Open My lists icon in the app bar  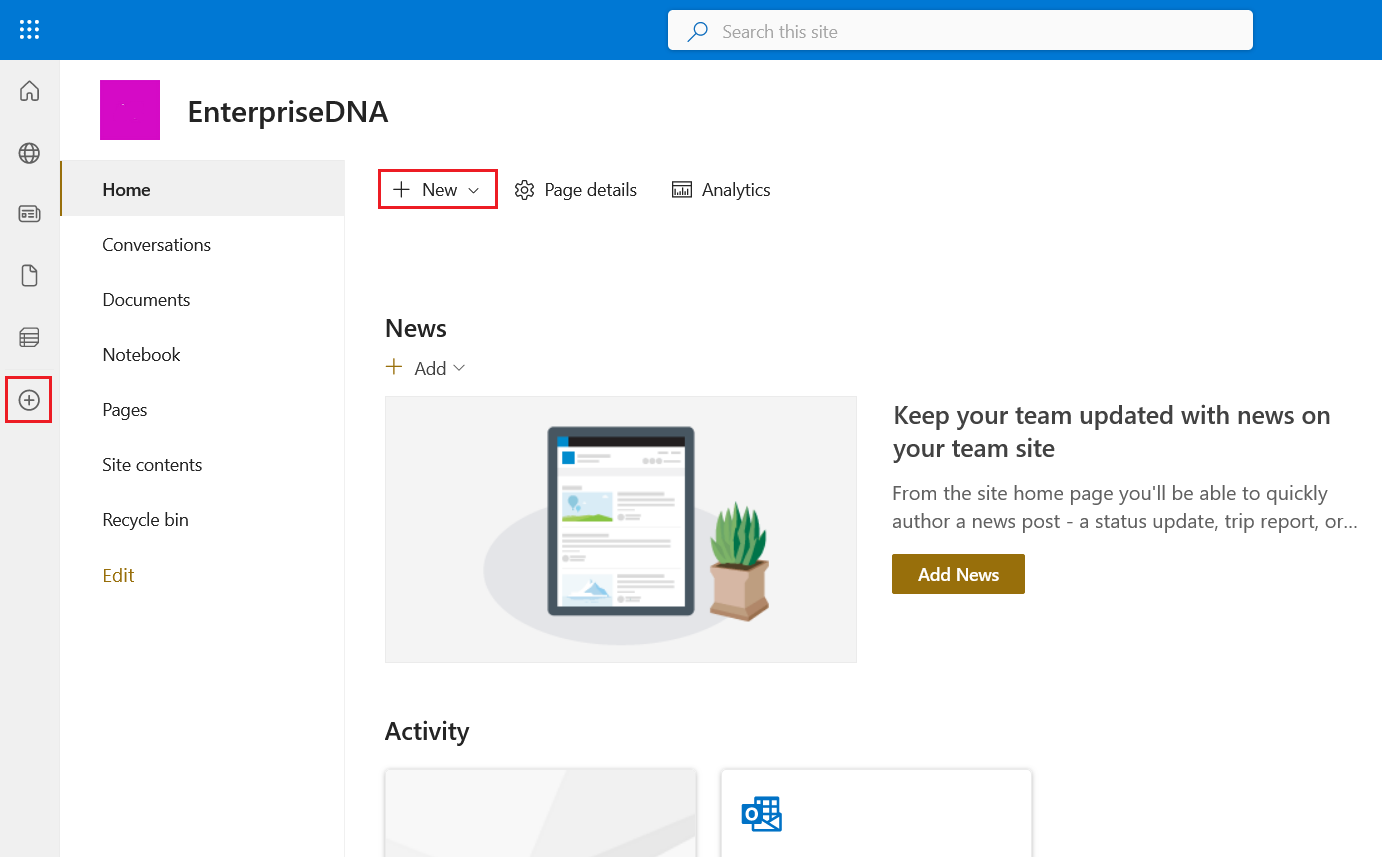click(30, 338)
